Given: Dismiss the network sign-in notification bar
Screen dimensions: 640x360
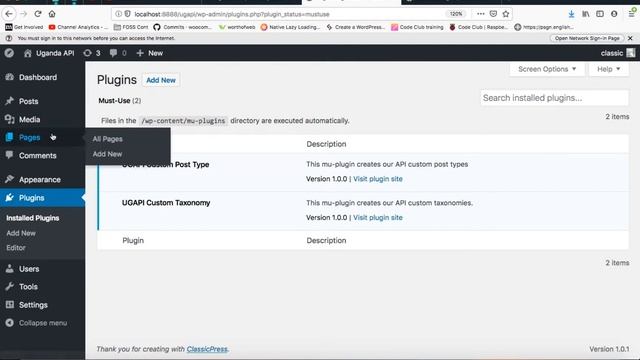Looking at the screenshot, I should (x=630, y=38).
